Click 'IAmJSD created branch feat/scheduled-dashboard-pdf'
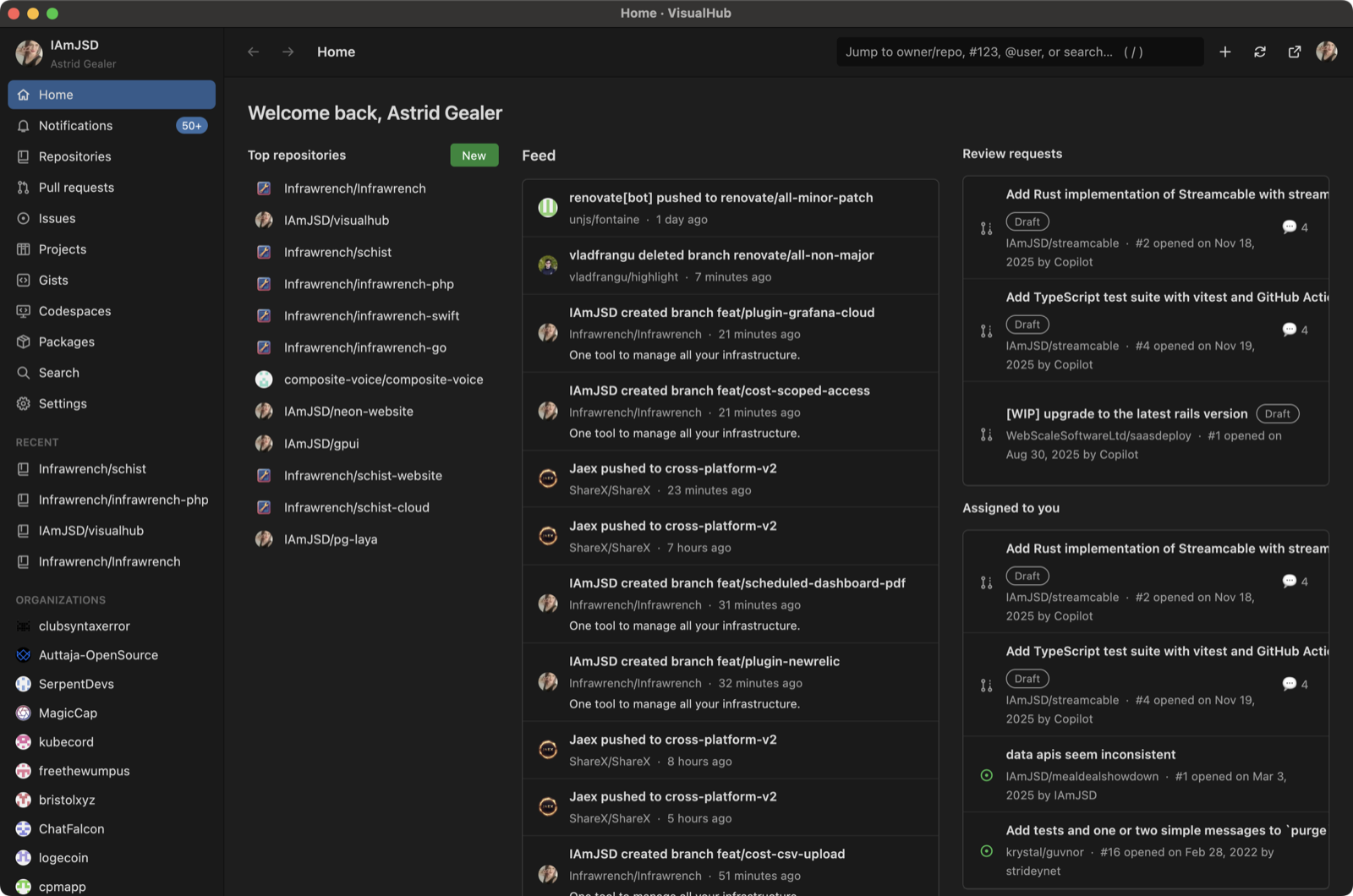 click(x=737, y=583)
